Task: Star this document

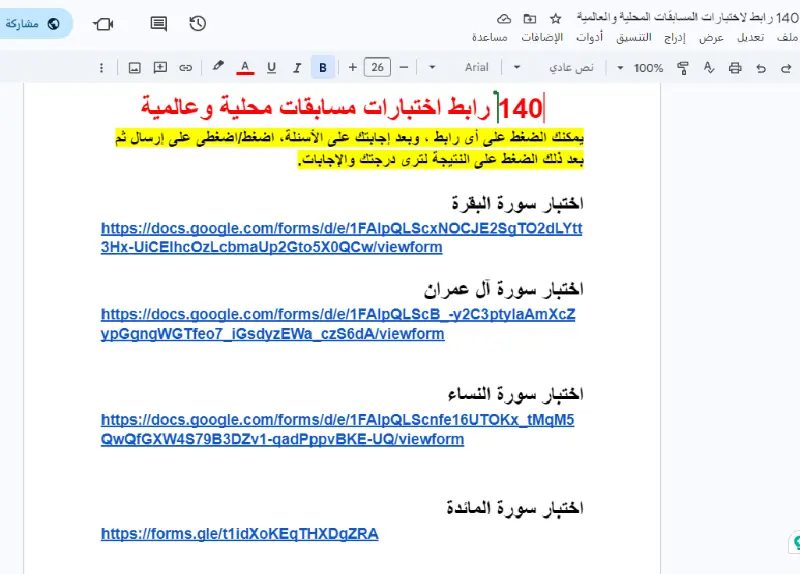Action: coord(556,19)
